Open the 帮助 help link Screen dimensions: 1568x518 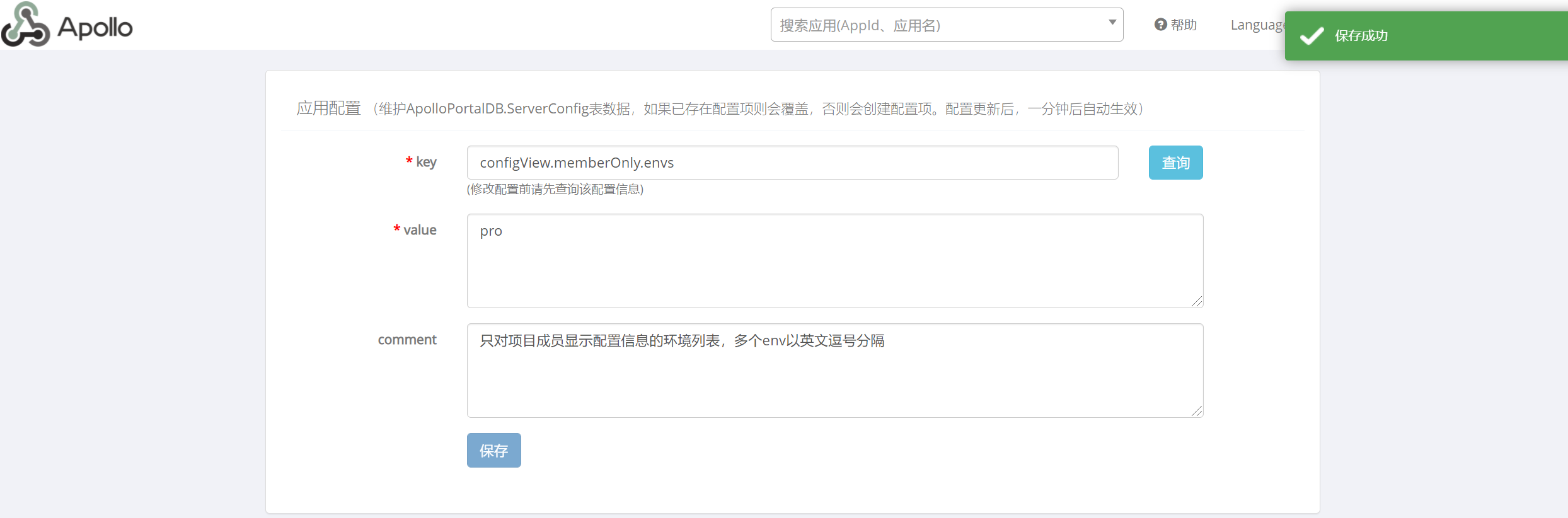coord(1176,25)
